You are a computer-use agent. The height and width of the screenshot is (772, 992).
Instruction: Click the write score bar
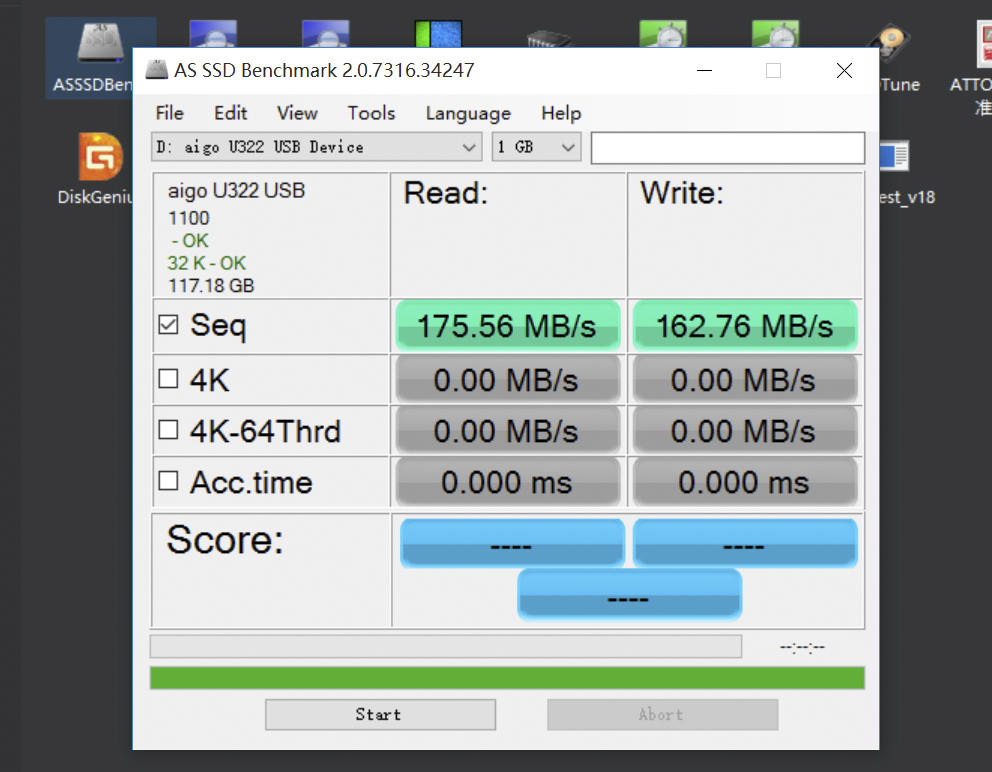coord(745,543)
